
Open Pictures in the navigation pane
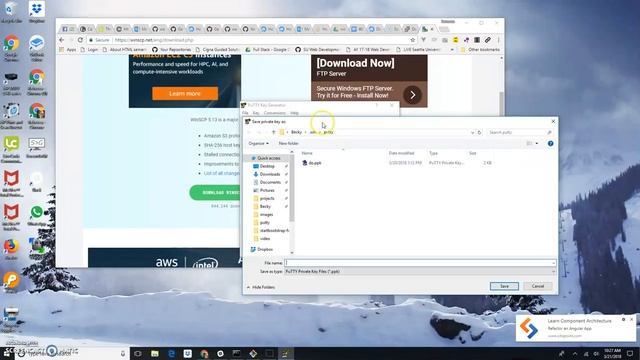click(x=267, y=190)
